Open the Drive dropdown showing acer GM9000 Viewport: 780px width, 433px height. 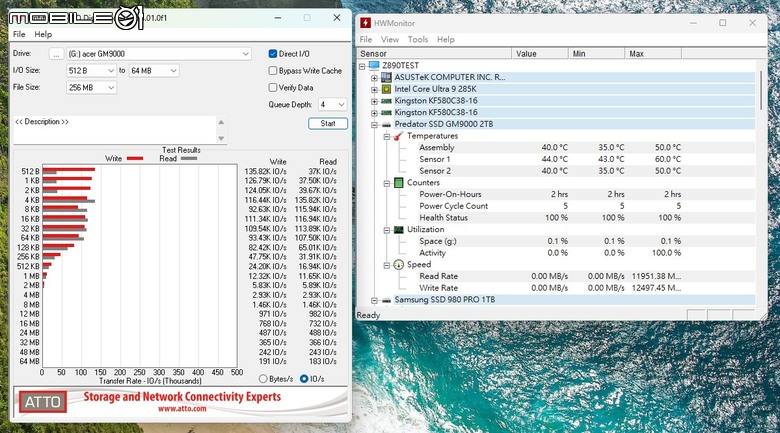pyautogui.click(x=159, y=54)
